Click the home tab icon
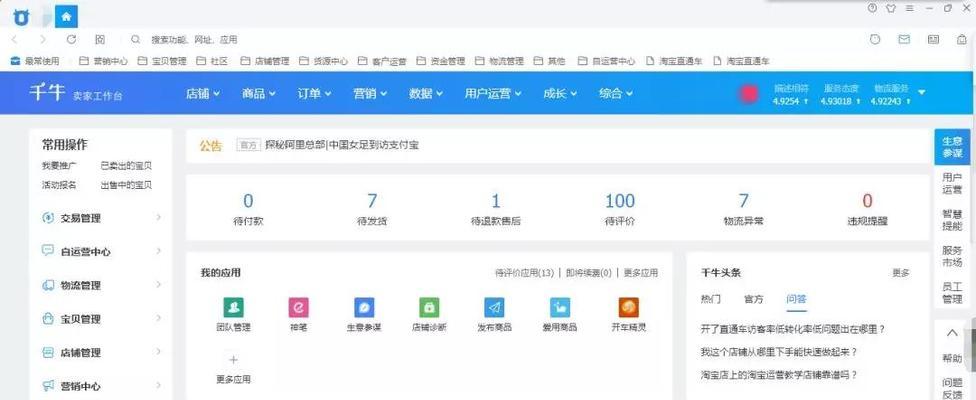976x400 pixels. pyautogui.click(x=66, y=17)
